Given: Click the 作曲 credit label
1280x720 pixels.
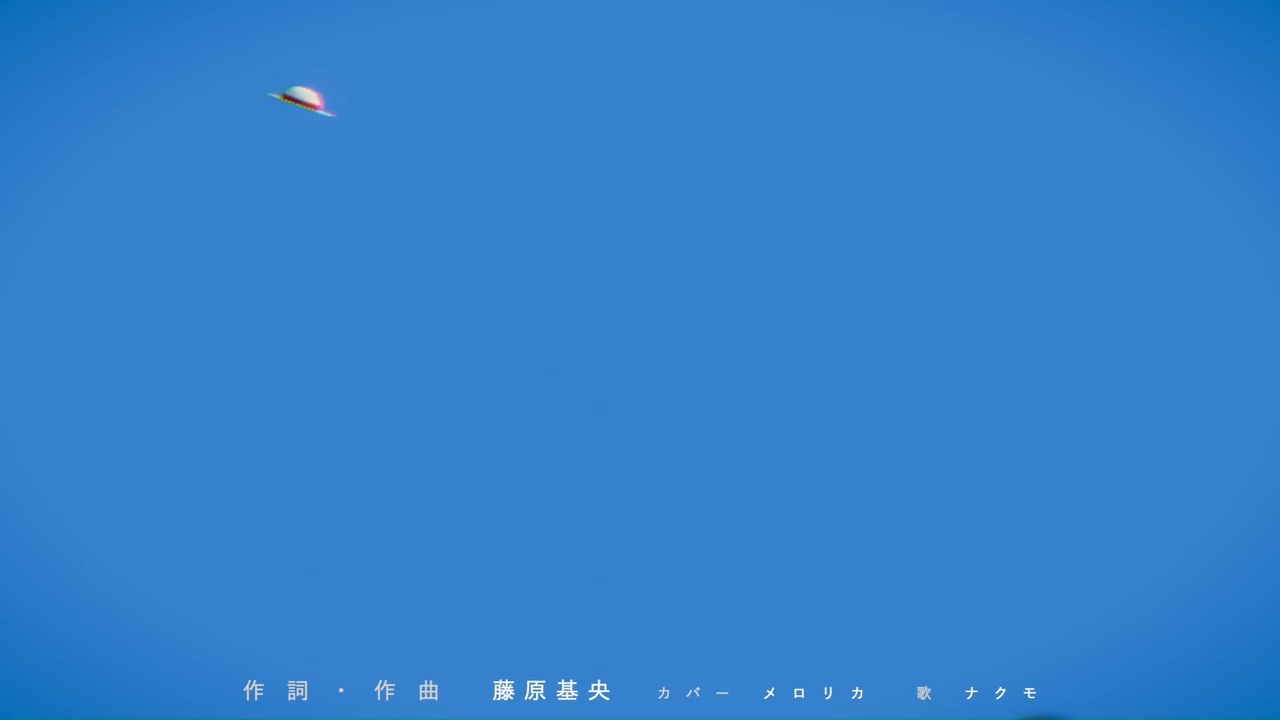Looking at the screenshot, I should pos(407,691).
